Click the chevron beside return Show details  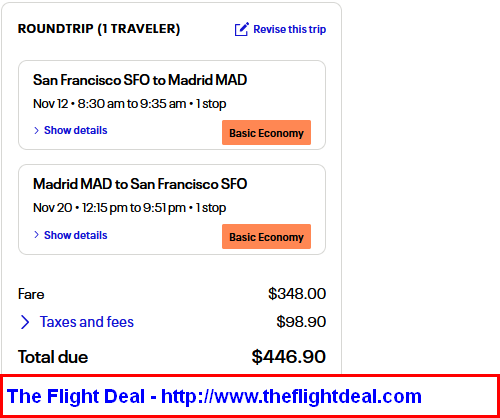37,235
